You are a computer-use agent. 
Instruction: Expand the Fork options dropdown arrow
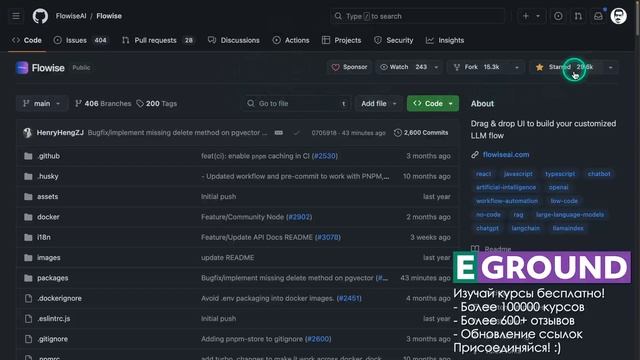[517, 67]
